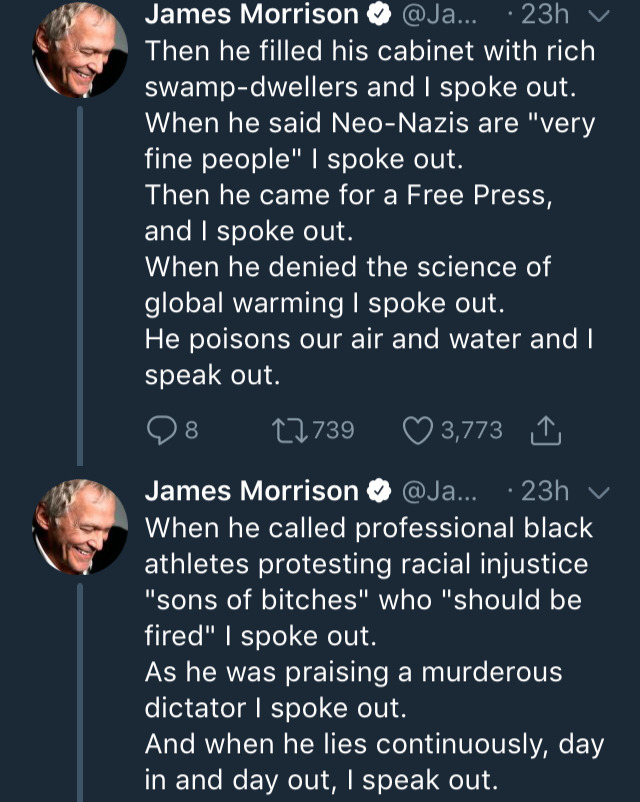The width and height of the screenshot is (640, 802).
Task: Open the 23h timestamp of the bottom tweet
Action: (547, 491)
